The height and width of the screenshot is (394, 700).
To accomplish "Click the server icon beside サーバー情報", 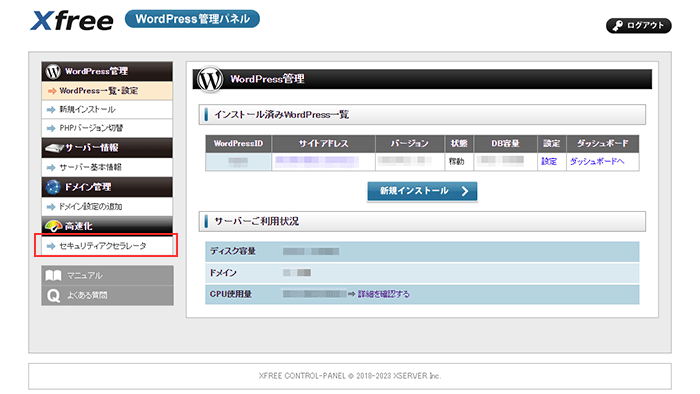I will pyautogui.click(x=54, y=148).
